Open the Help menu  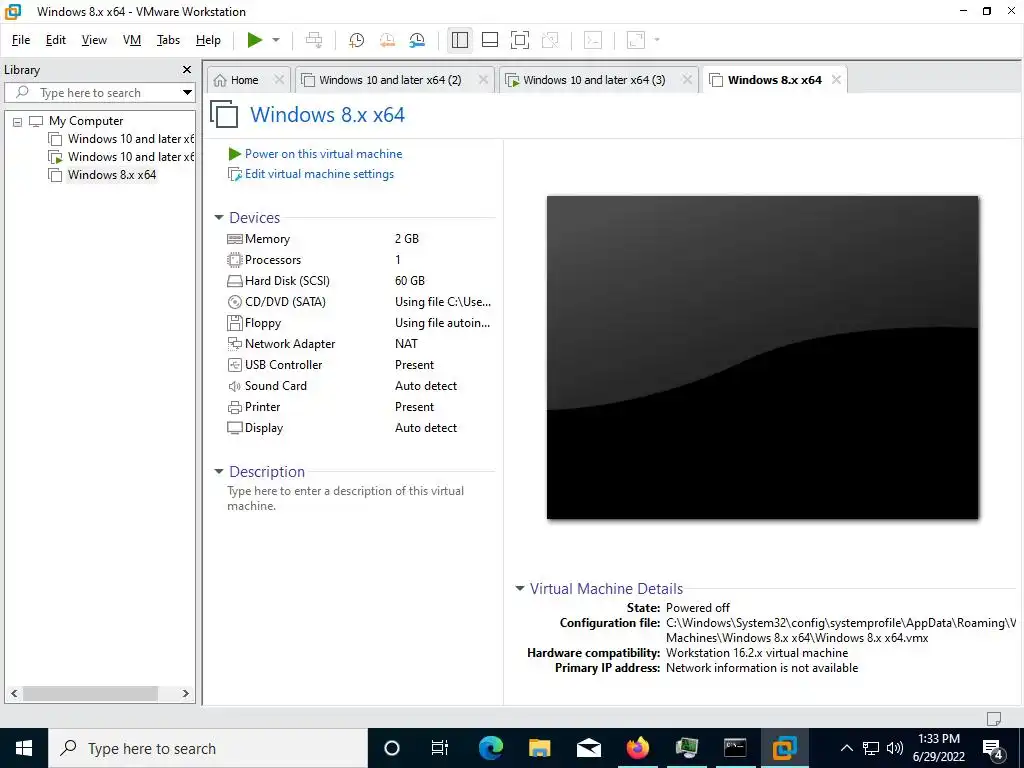click(x=208, y=40)
